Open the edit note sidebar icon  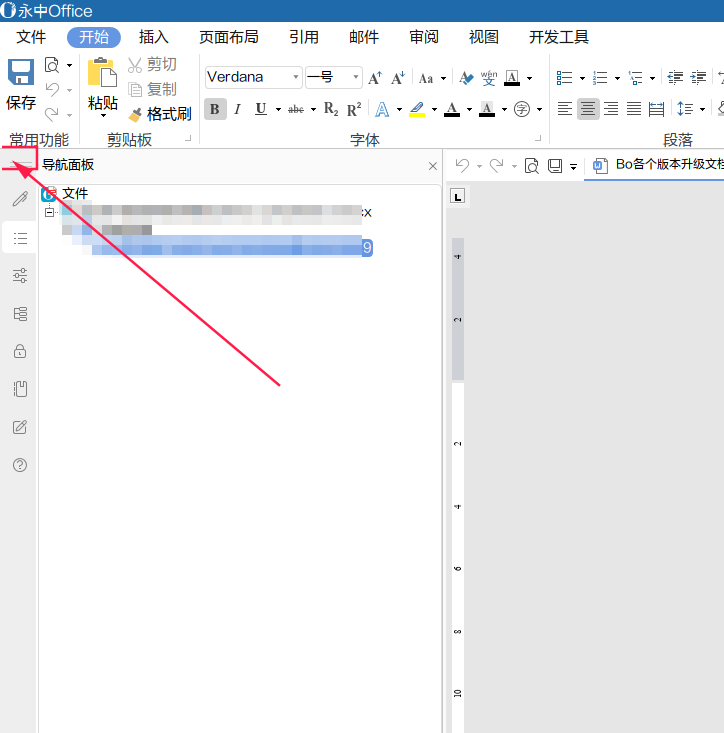20,427
